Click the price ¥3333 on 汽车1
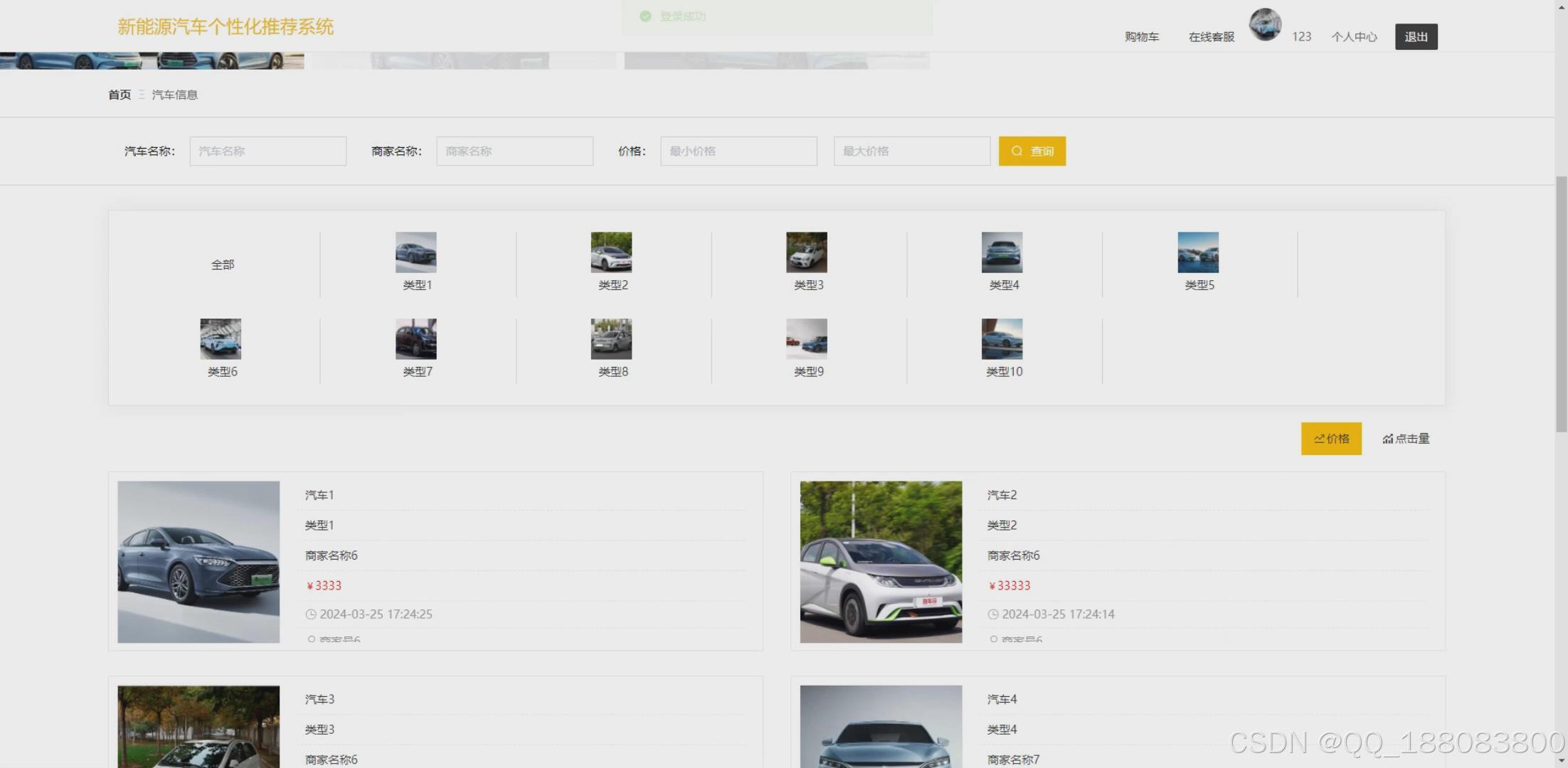 pyautogui.click(x=324, y=586)
